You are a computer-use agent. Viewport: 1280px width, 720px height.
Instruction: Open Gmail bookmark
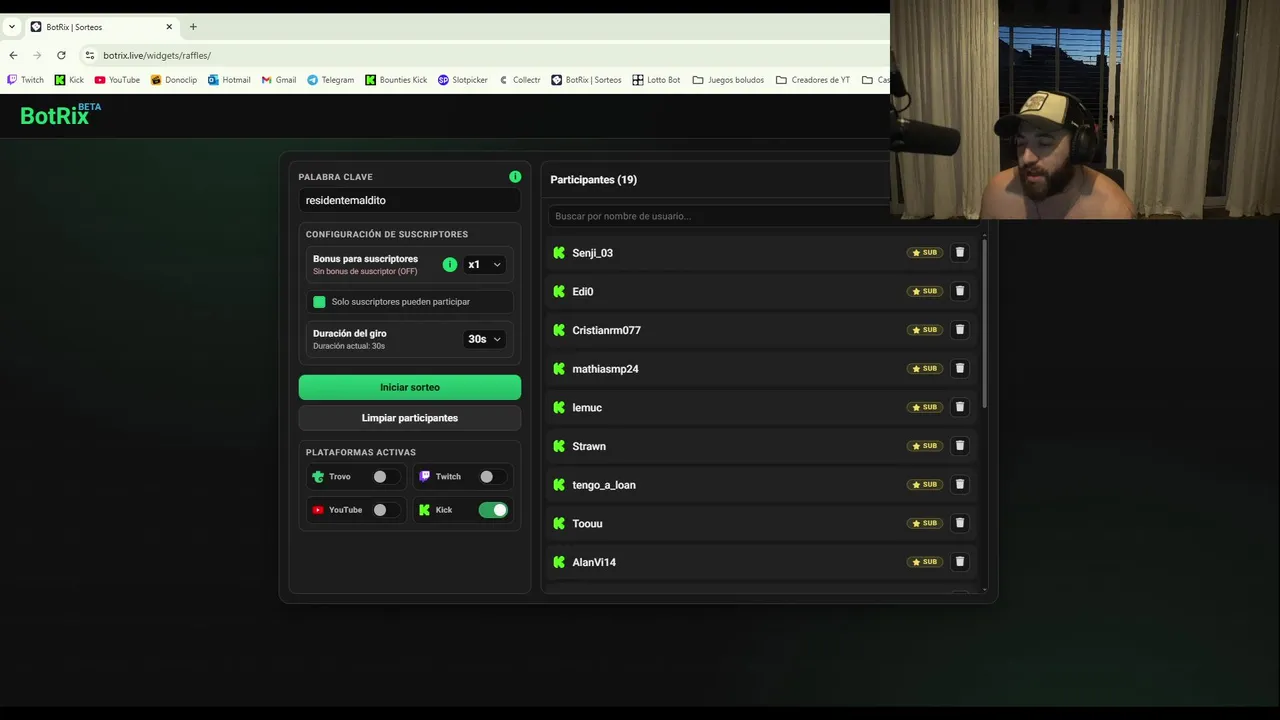pos(278,80)
